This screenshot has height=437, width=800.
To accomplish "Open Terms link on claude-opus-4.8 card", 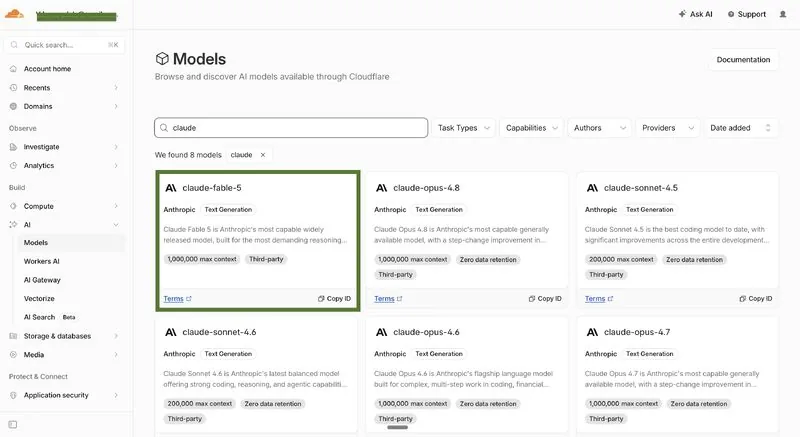I will point(388,299).
